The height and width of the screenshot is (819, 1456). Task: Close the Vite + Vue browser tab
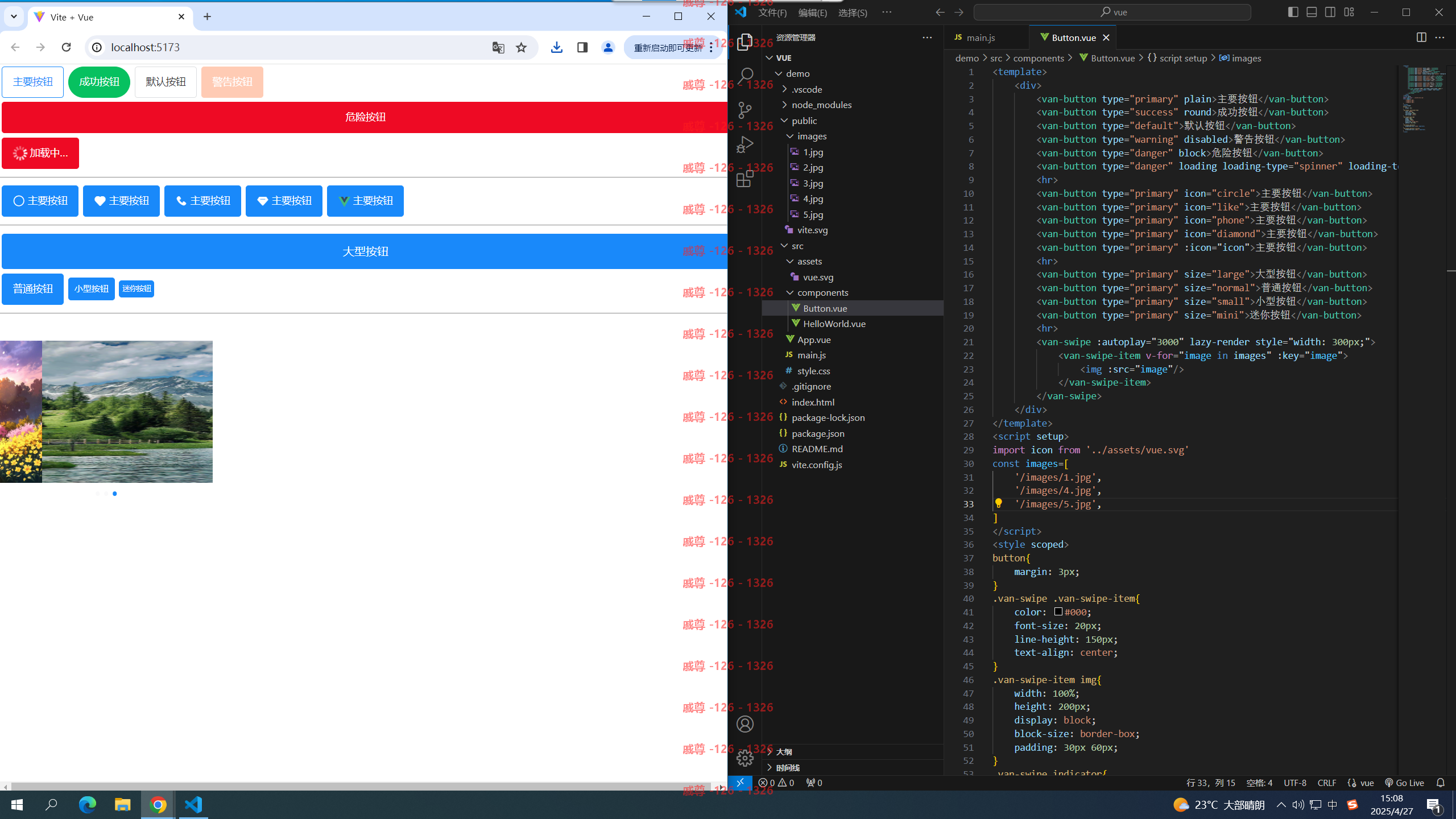(x=181, y=17)
